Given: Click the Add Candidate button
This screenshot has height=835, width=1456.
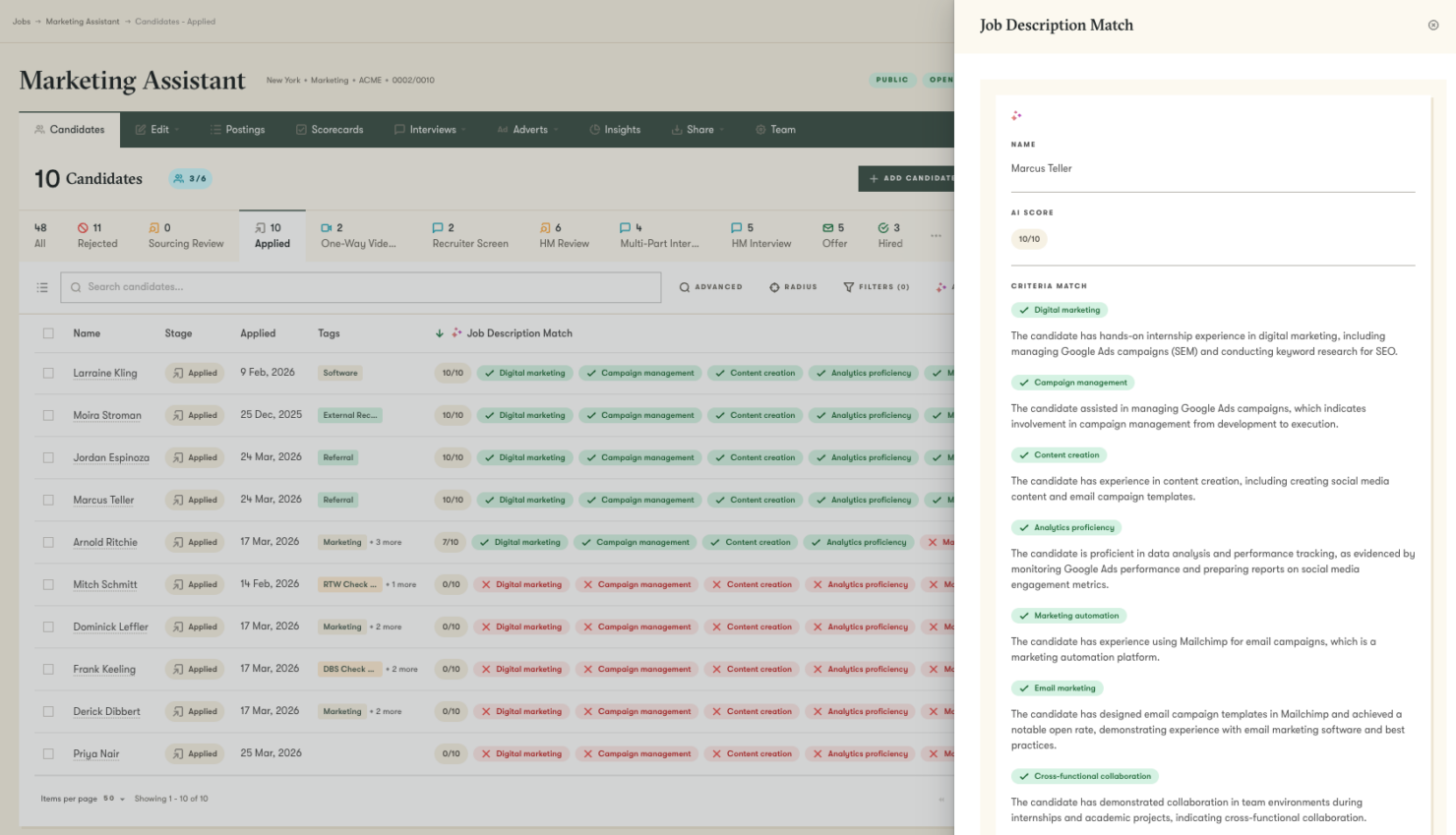Looking at the screenshot, I should pyautogui.click(x=910, y=178).
